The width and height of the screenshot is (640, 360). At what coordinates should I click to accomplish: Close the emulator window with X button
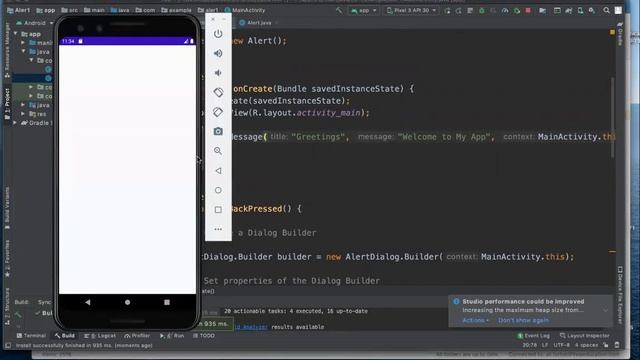point(213,19)
